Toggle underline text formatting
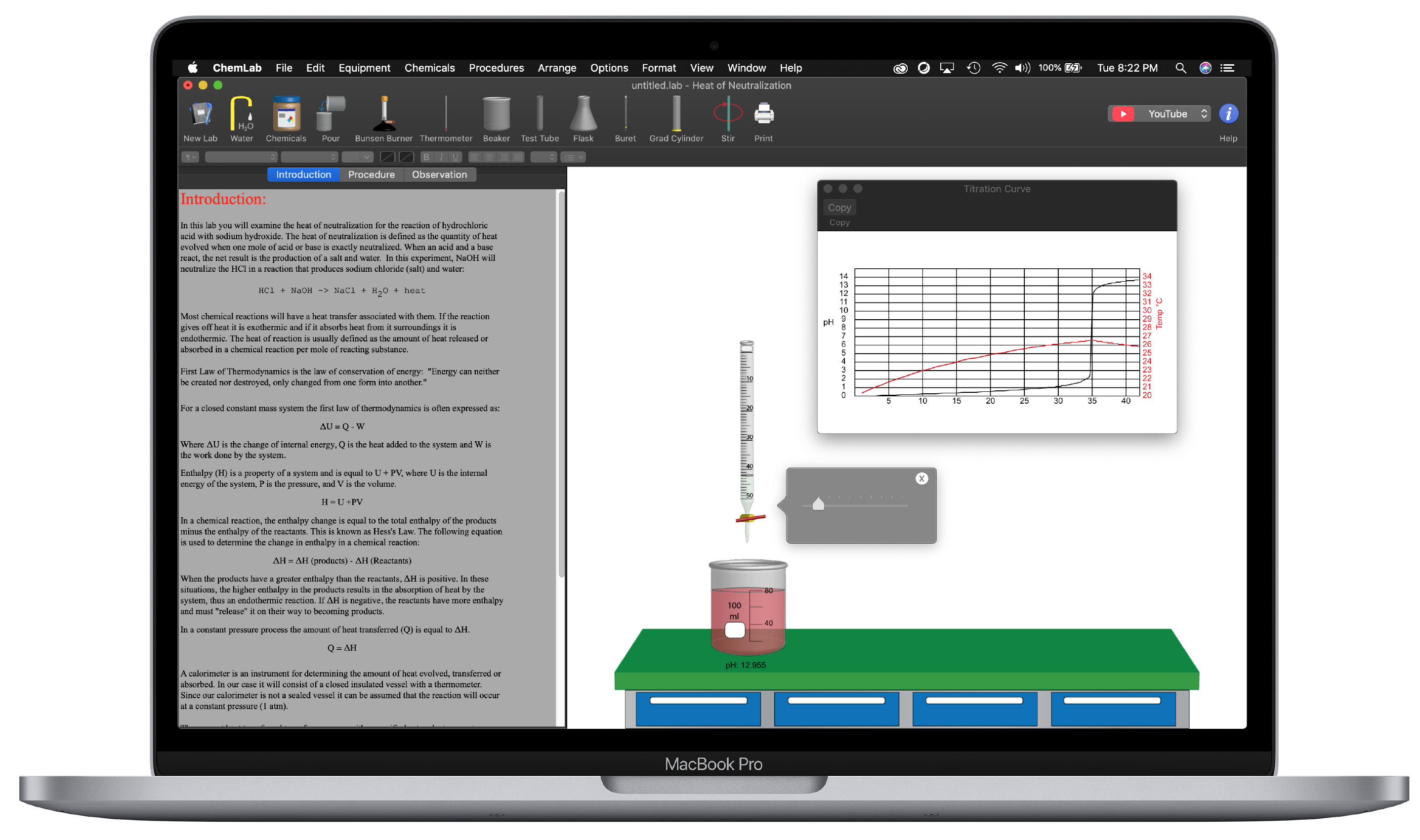 tap(456, 157)
